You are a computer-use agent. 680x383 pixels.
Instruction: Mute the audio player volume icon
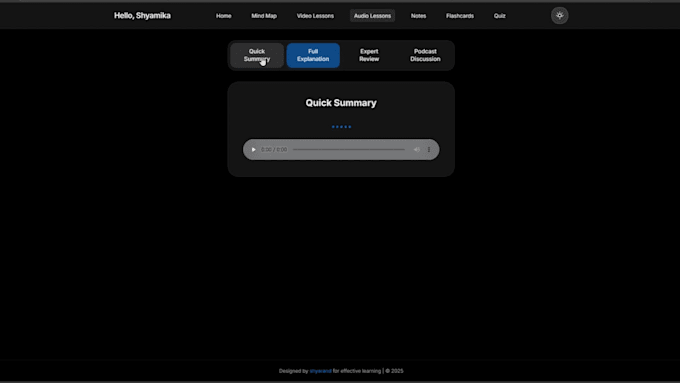(417, 150)
